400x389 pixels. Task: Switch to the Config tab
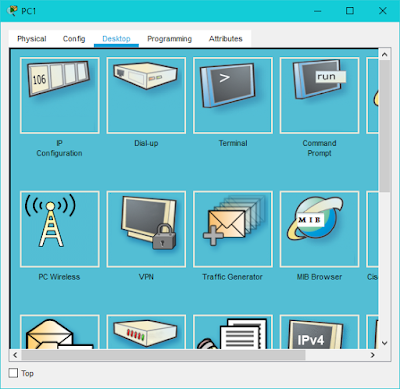74,39
